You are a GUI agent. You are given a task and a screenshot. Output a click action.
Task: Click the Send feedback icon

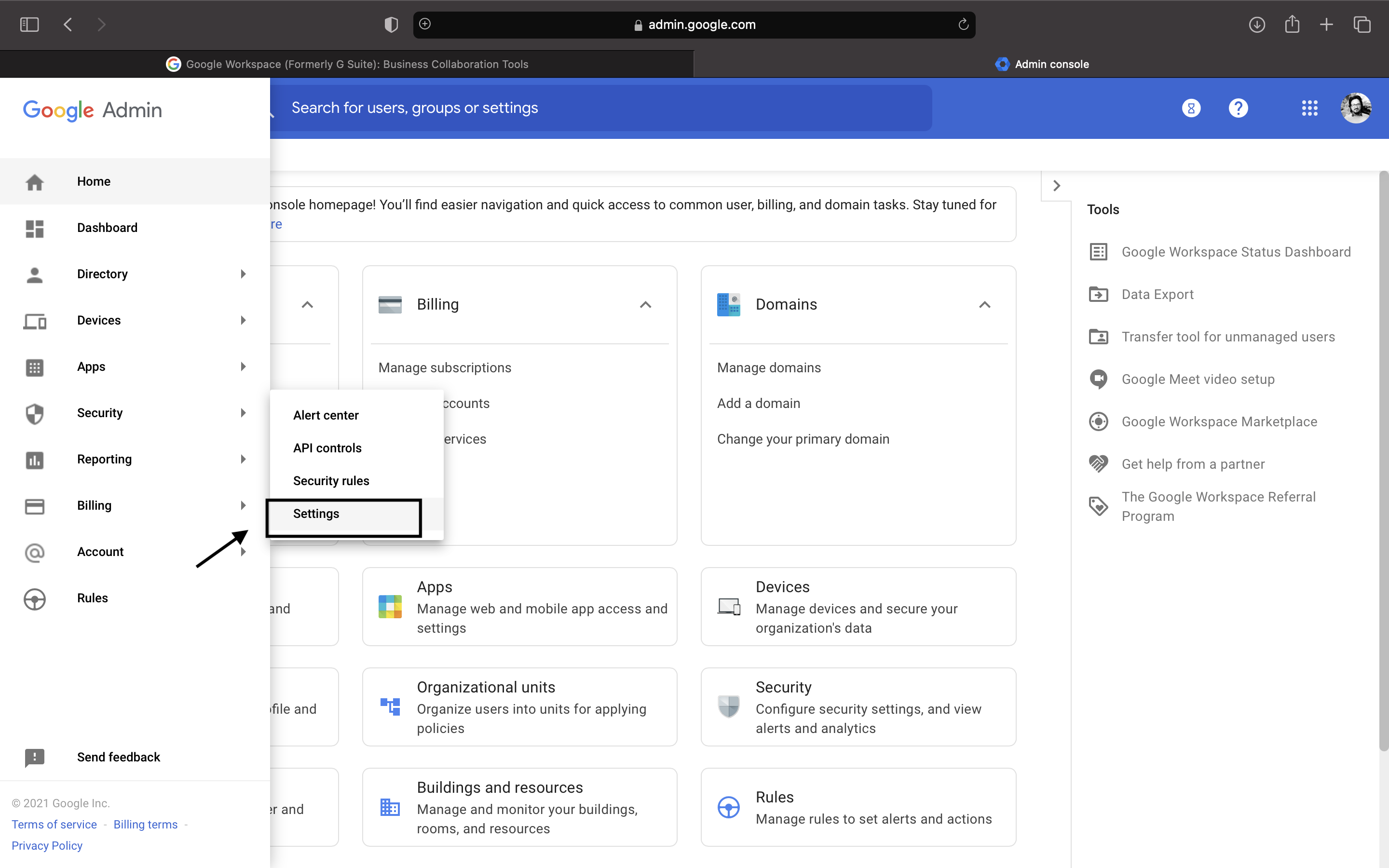[x=34, y=757]
